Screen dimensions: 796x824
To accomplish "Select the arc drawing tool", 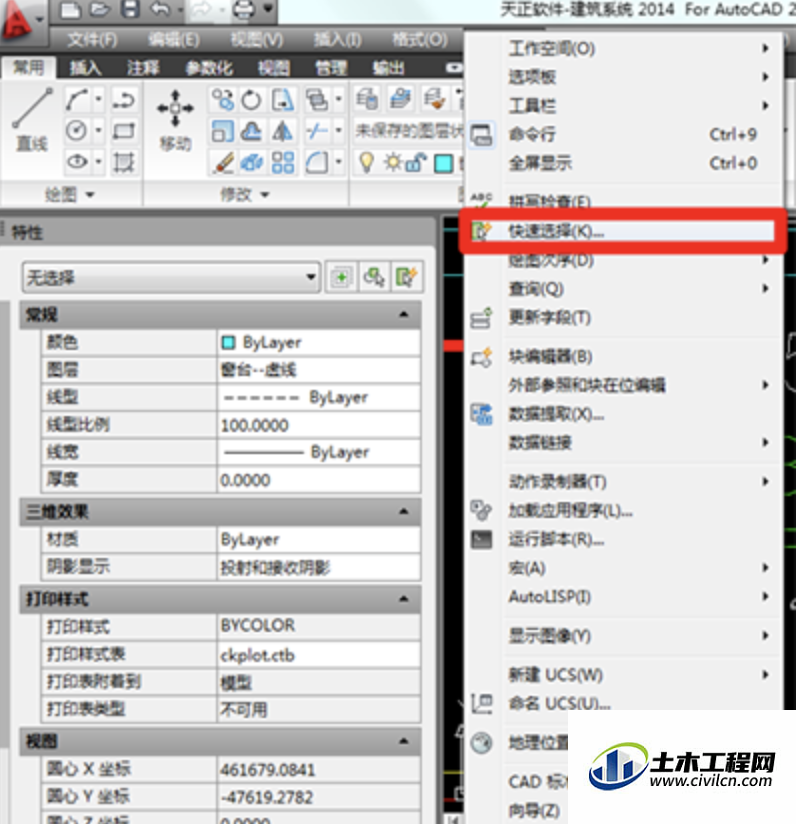I will pos(77,99).
